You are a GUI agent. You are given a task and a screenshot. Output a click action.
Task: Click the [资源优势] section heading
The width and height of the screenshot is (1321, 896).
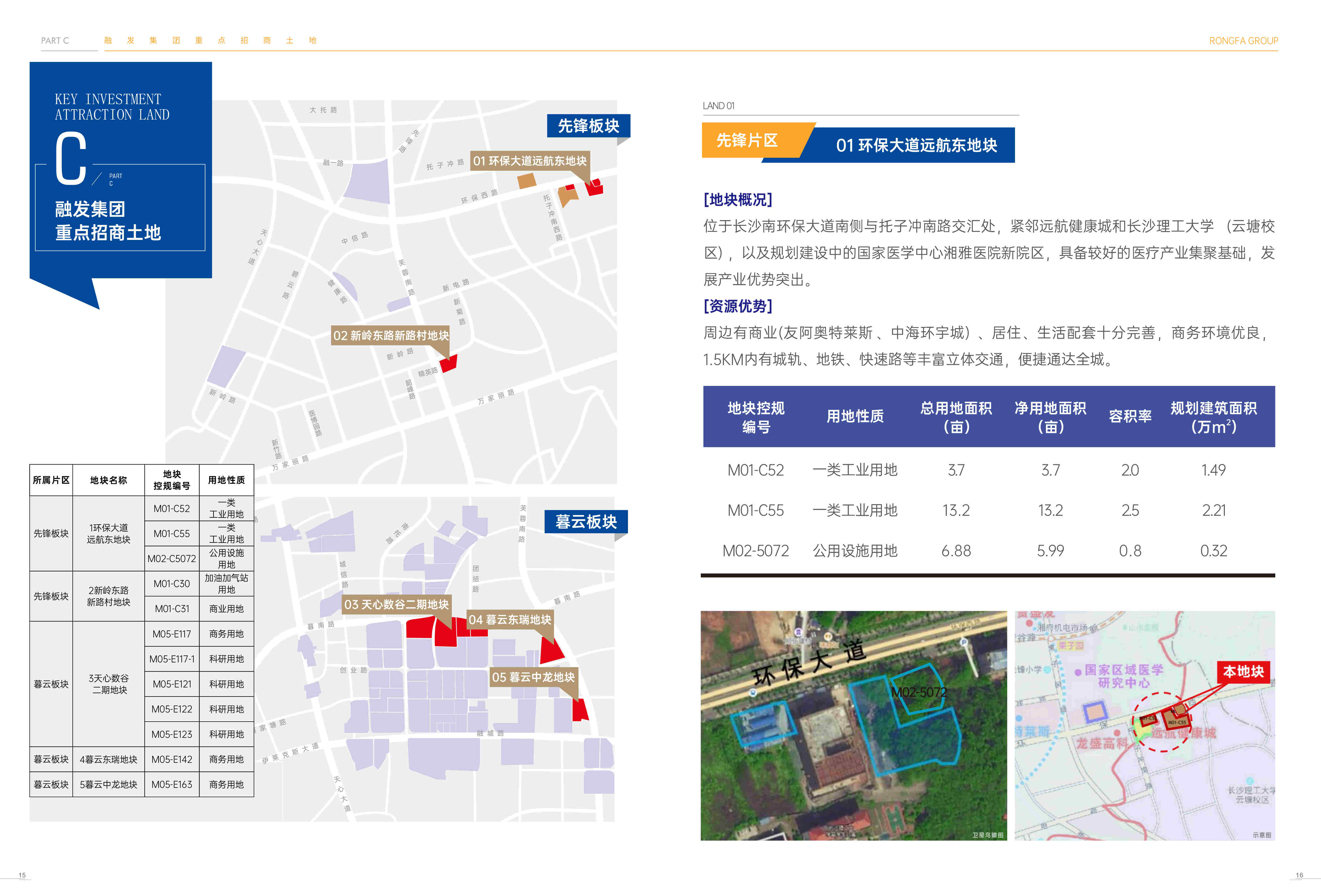(738, 306)
